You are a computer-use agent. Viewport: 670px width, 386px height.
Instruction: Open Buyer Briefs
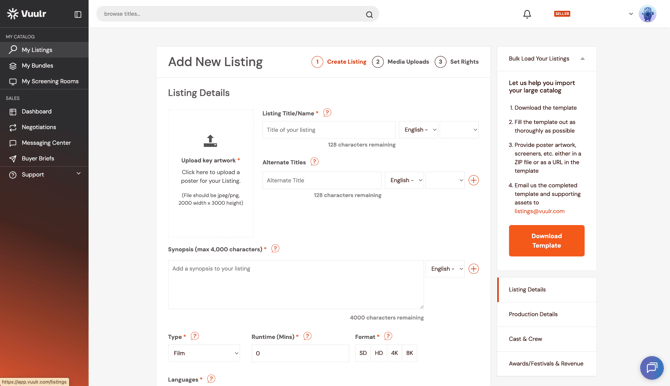point(44,158)
